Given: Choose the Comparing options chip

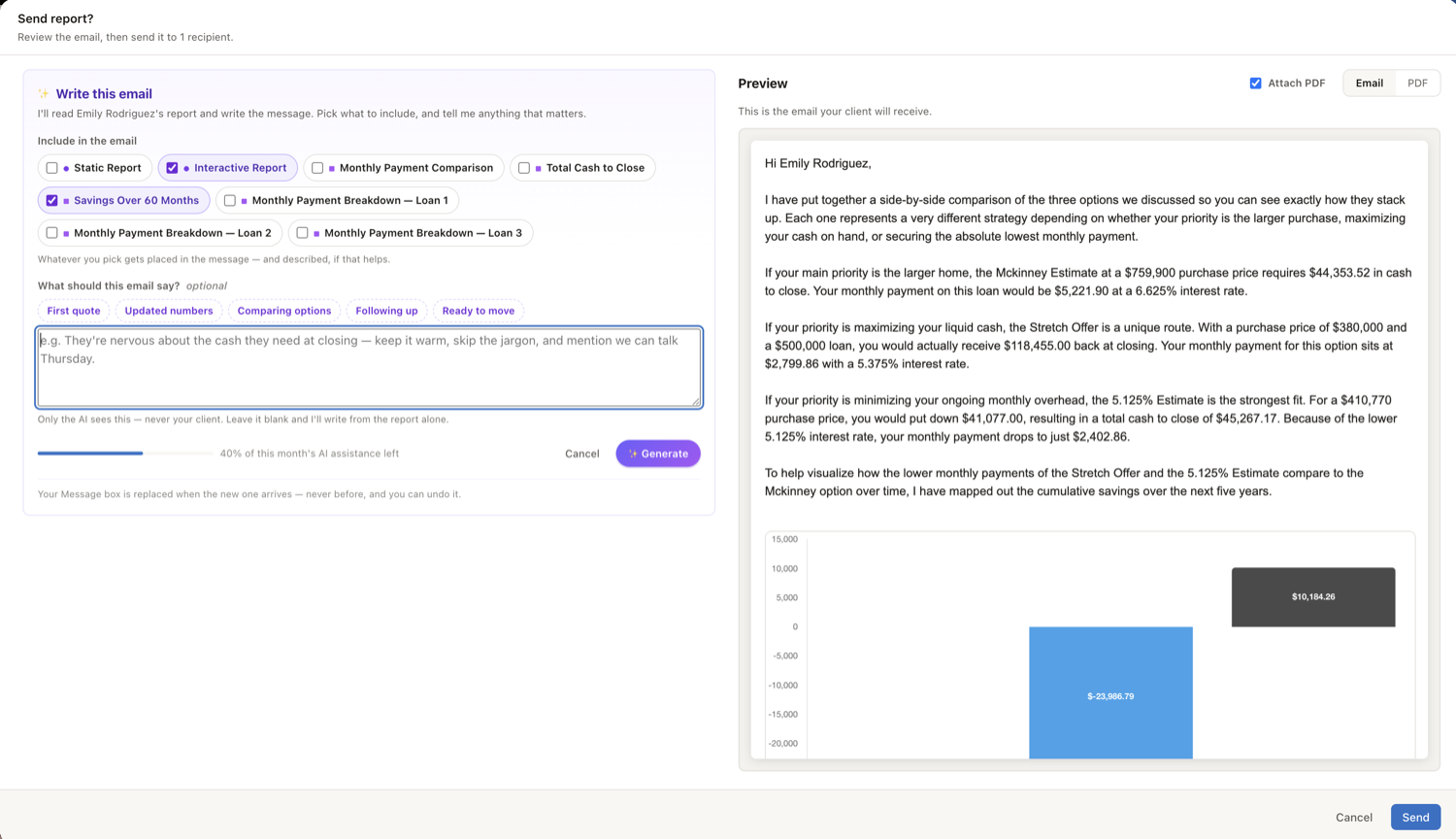Looking at the screenshot, I should 284,311.
